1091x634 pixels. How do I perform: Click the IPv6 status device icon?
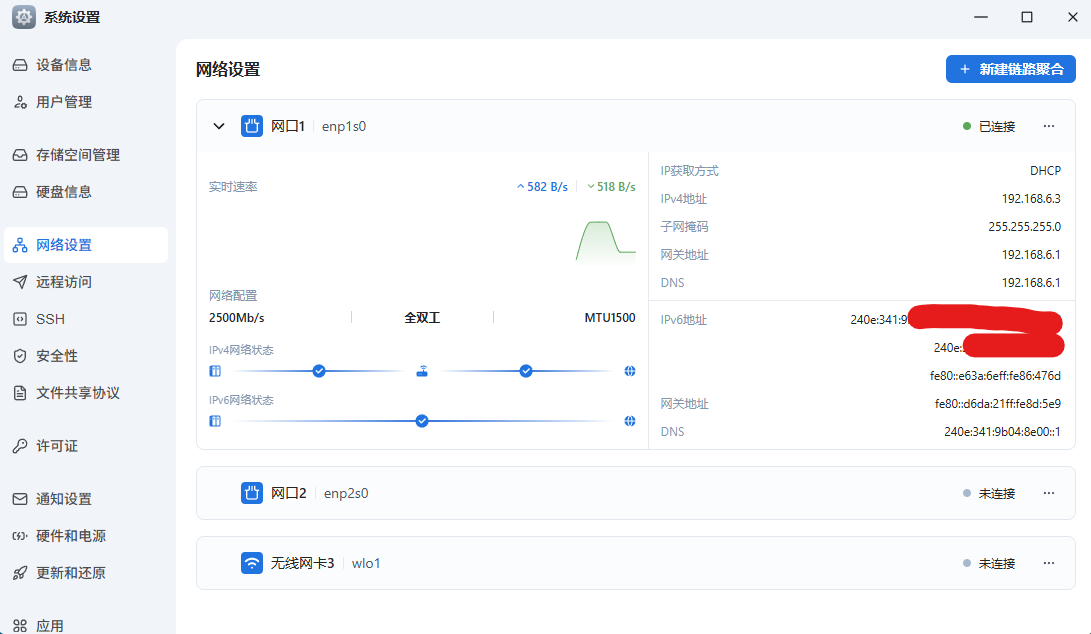pos(215,421)
